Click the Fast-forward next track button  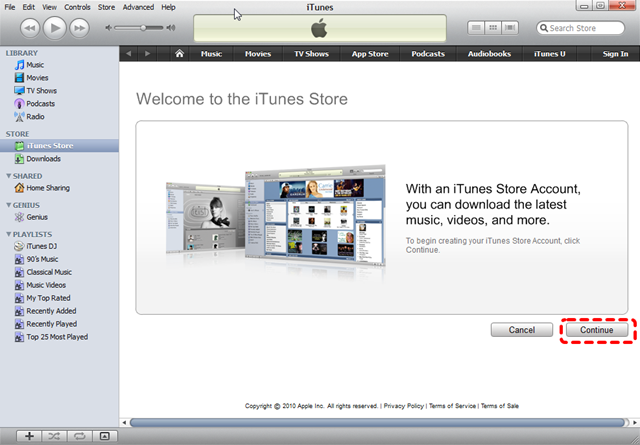[79, 28]
